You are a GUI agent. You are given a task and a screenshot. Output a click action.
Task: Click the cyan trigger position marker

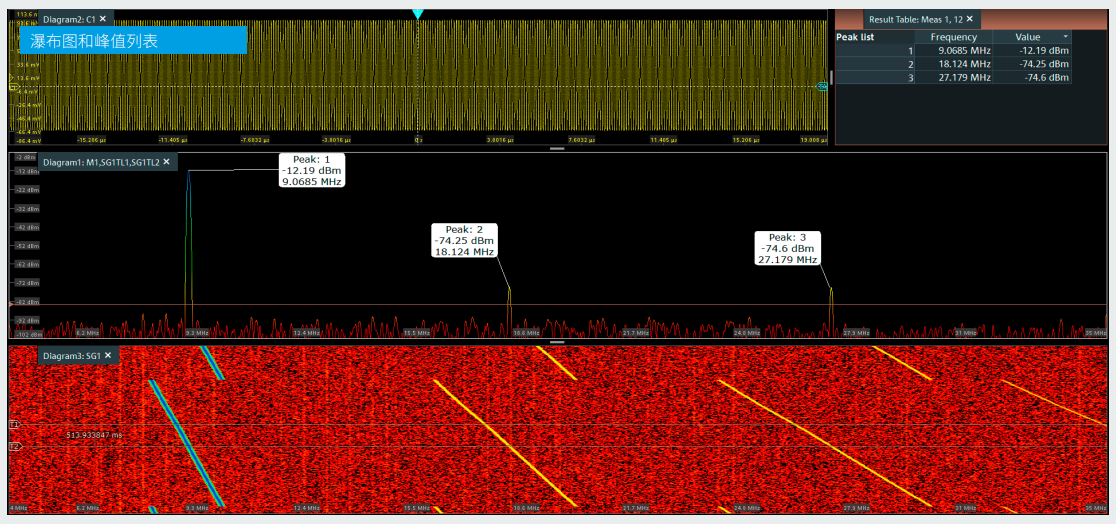418,13
